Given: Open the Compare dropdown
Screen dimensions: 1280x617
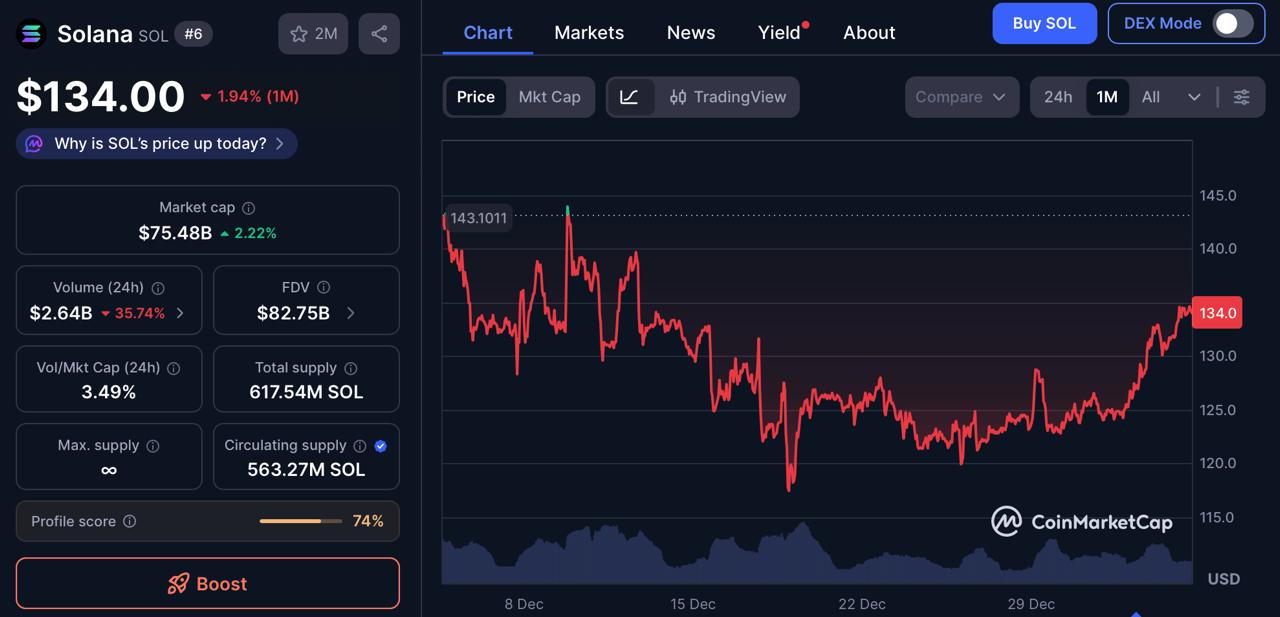Looking at the screenshot, I should tap(961, 97).
